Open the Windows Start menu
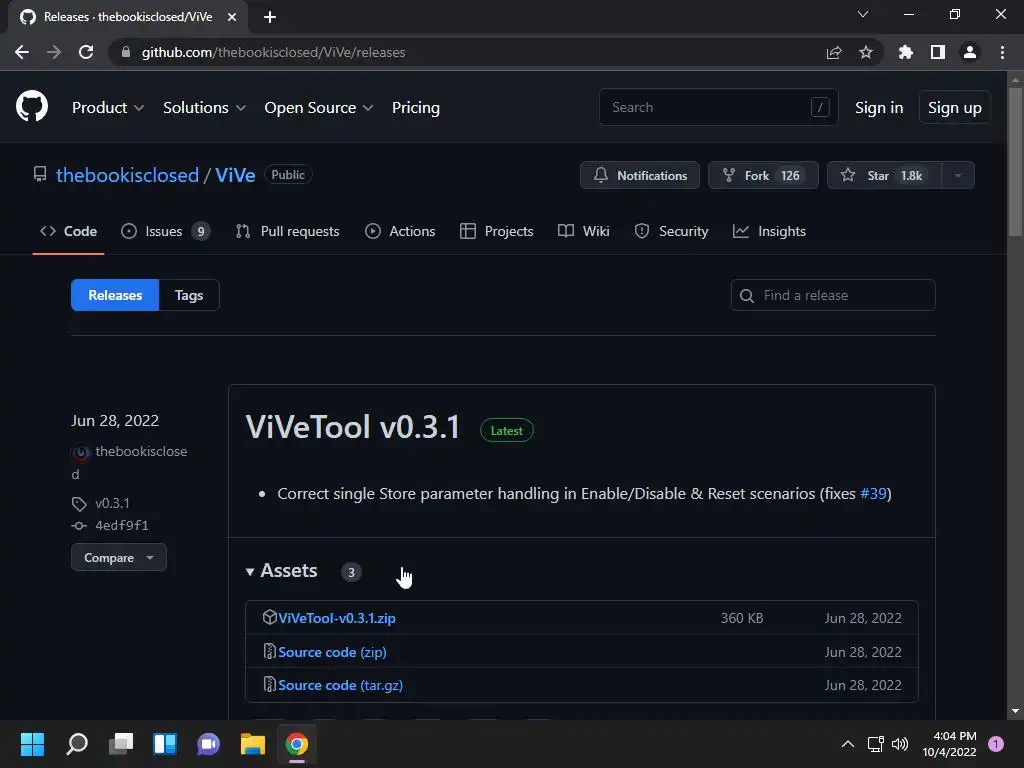Viewport: 1024px width, 768px height. point(32,744)
